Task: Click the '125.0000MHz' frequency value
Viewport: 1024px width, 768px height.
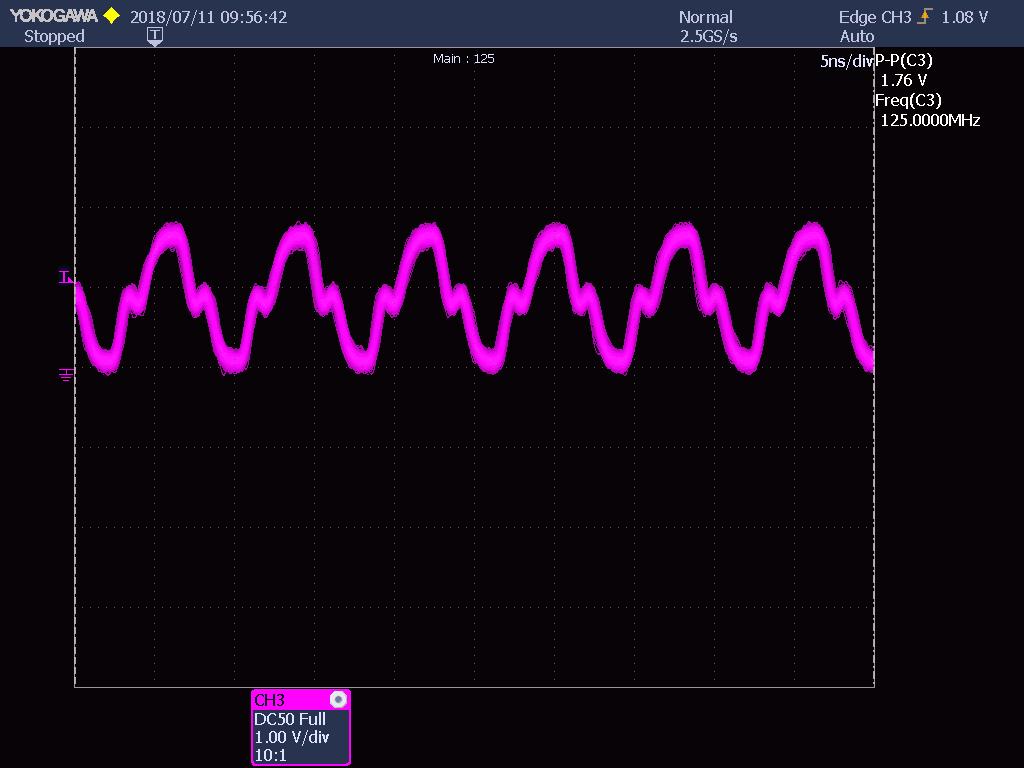Action: [x=931, y=120]
